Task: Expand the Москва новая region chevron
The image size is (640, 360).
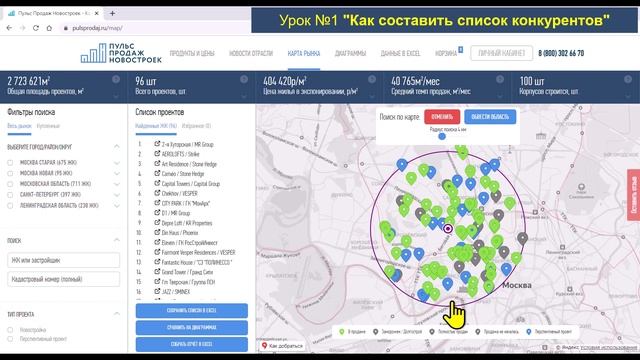Action: point(117,173)
